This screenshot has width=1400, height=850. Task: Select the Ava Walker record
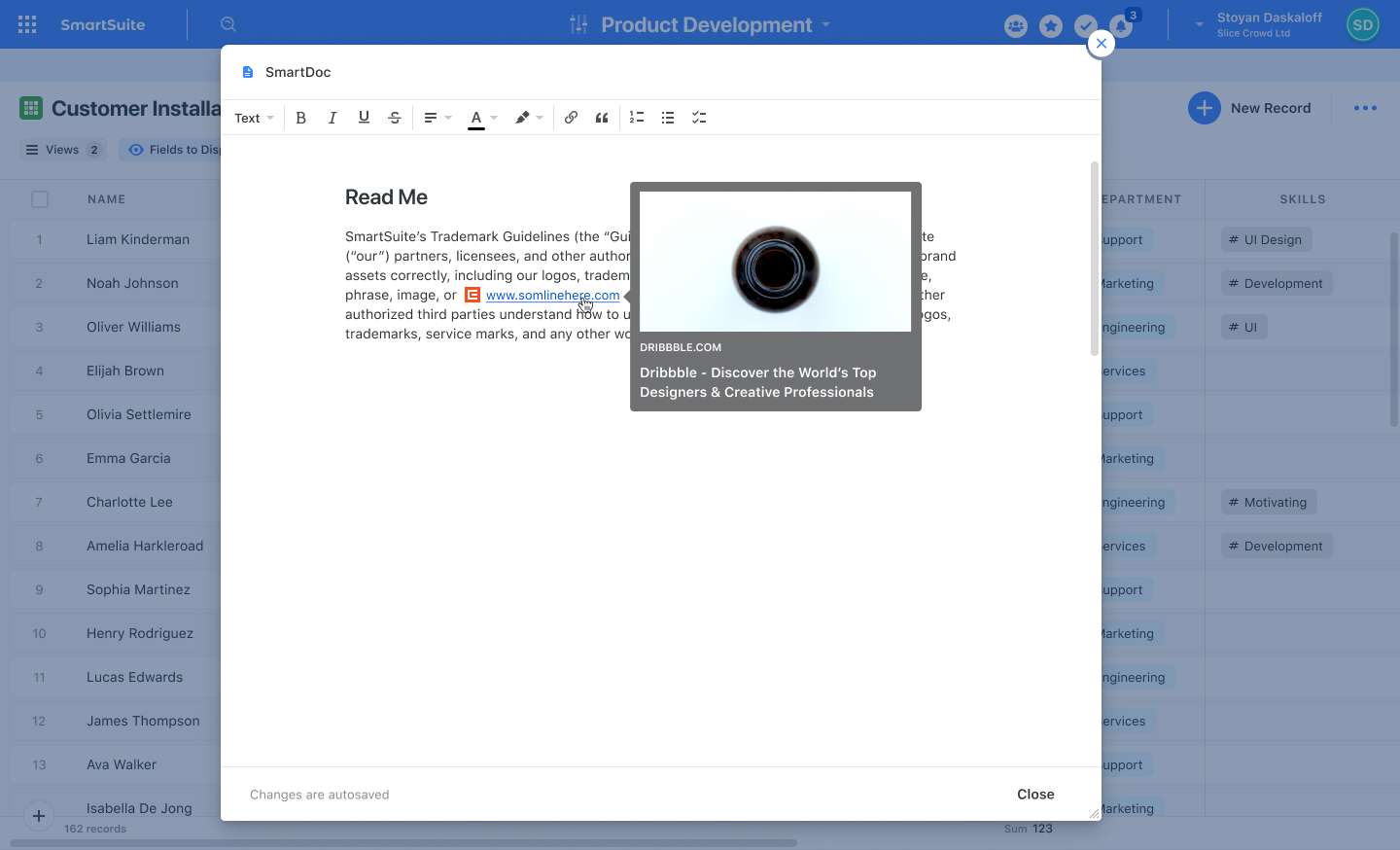tap(122, 764)
